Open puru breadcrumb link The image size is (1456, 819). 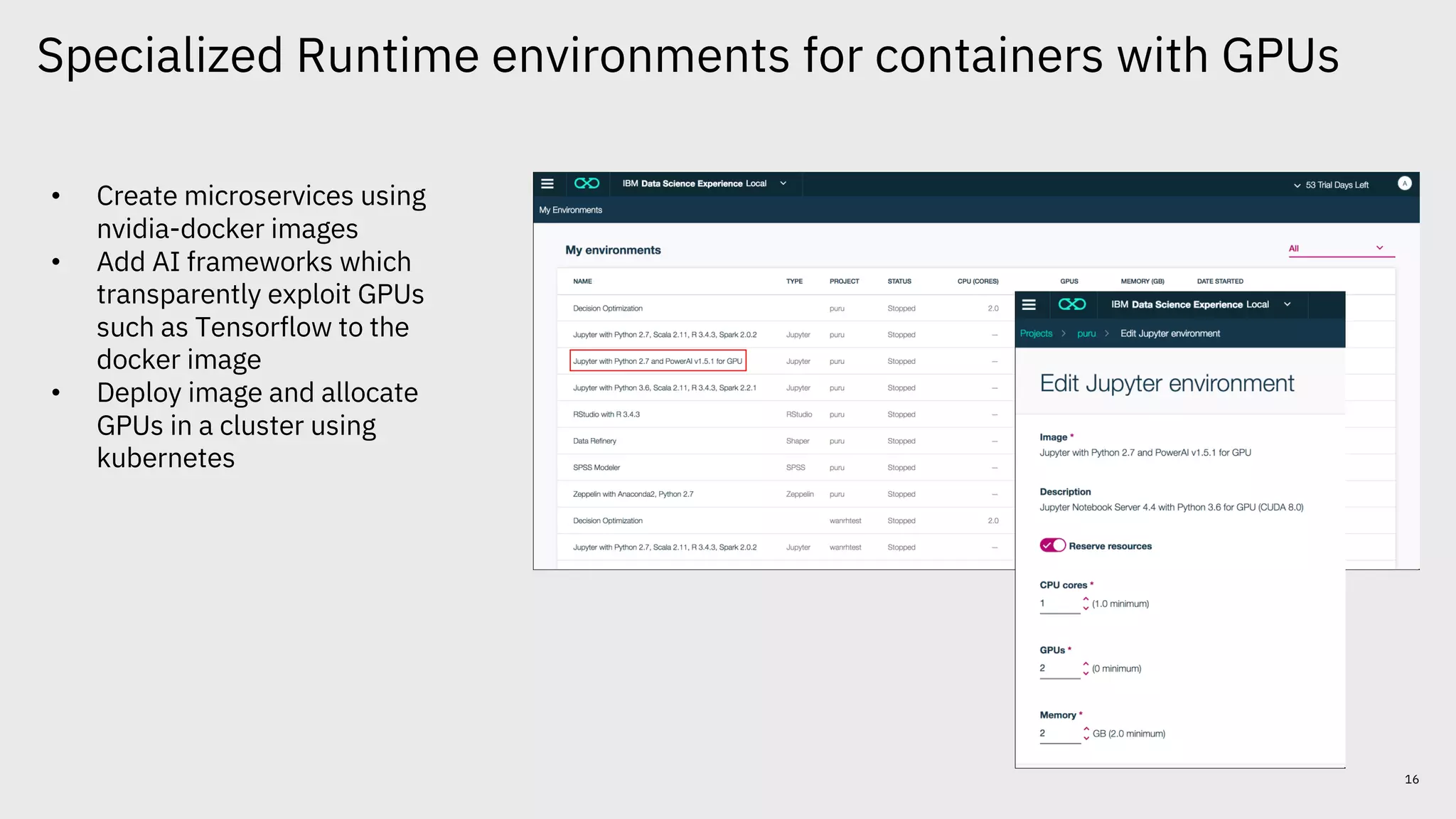point(1086,333)
